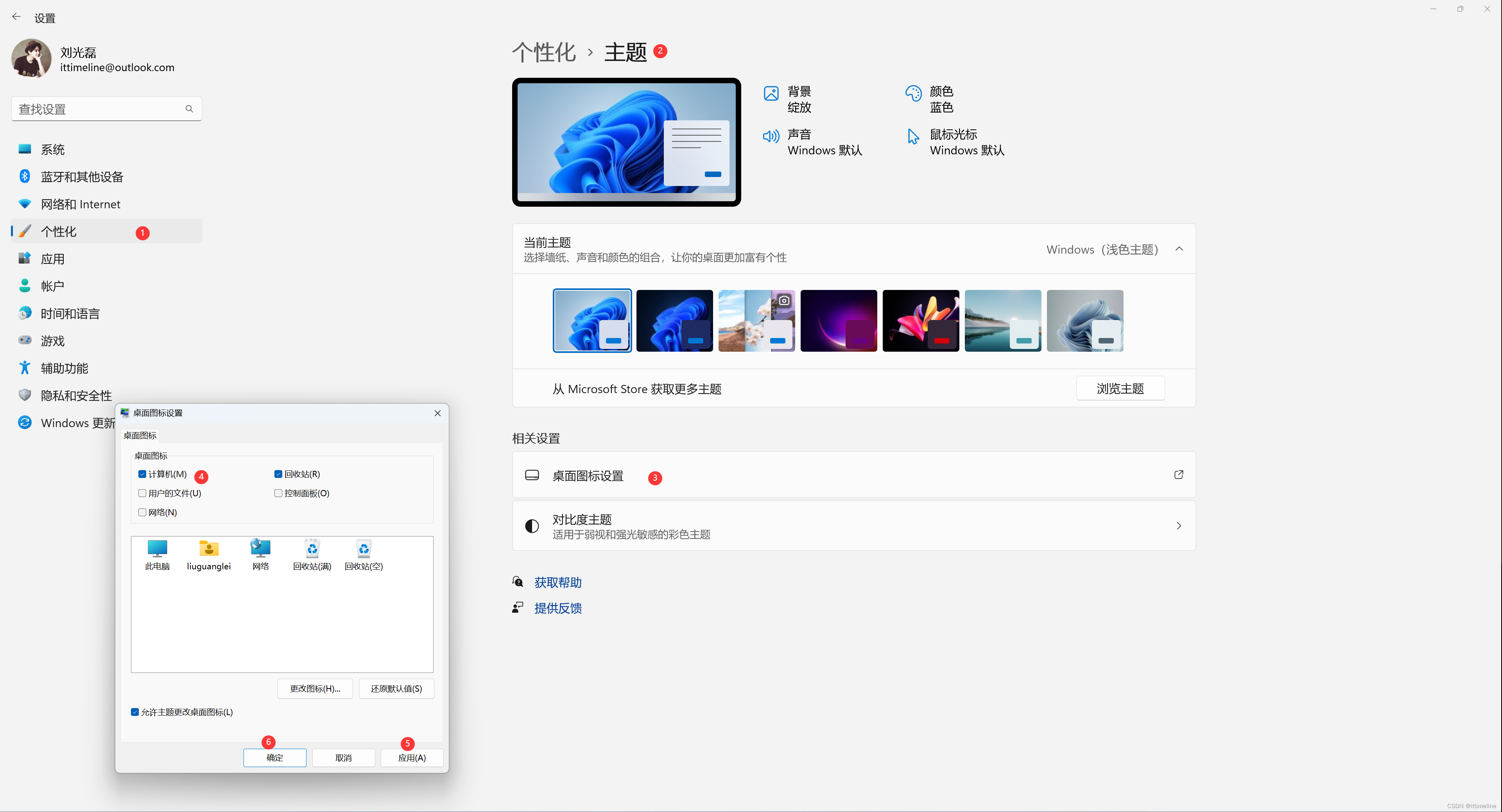The height and width of the screenshot is (812, 1502).
Task: Click 取消 in the dialog
Action: click(343, 758)
